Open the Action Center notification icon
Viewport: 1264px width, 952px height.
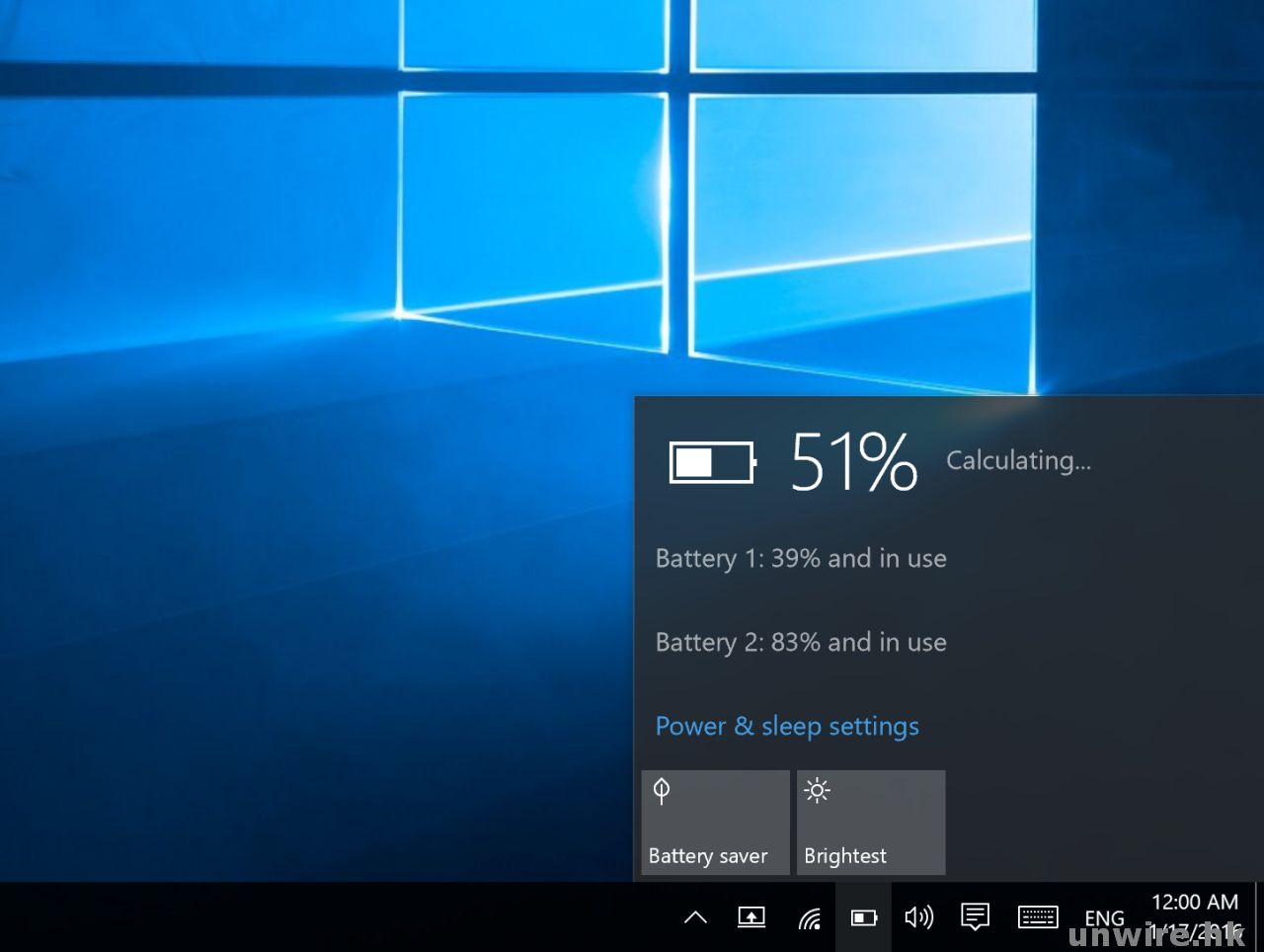[975, 917]
